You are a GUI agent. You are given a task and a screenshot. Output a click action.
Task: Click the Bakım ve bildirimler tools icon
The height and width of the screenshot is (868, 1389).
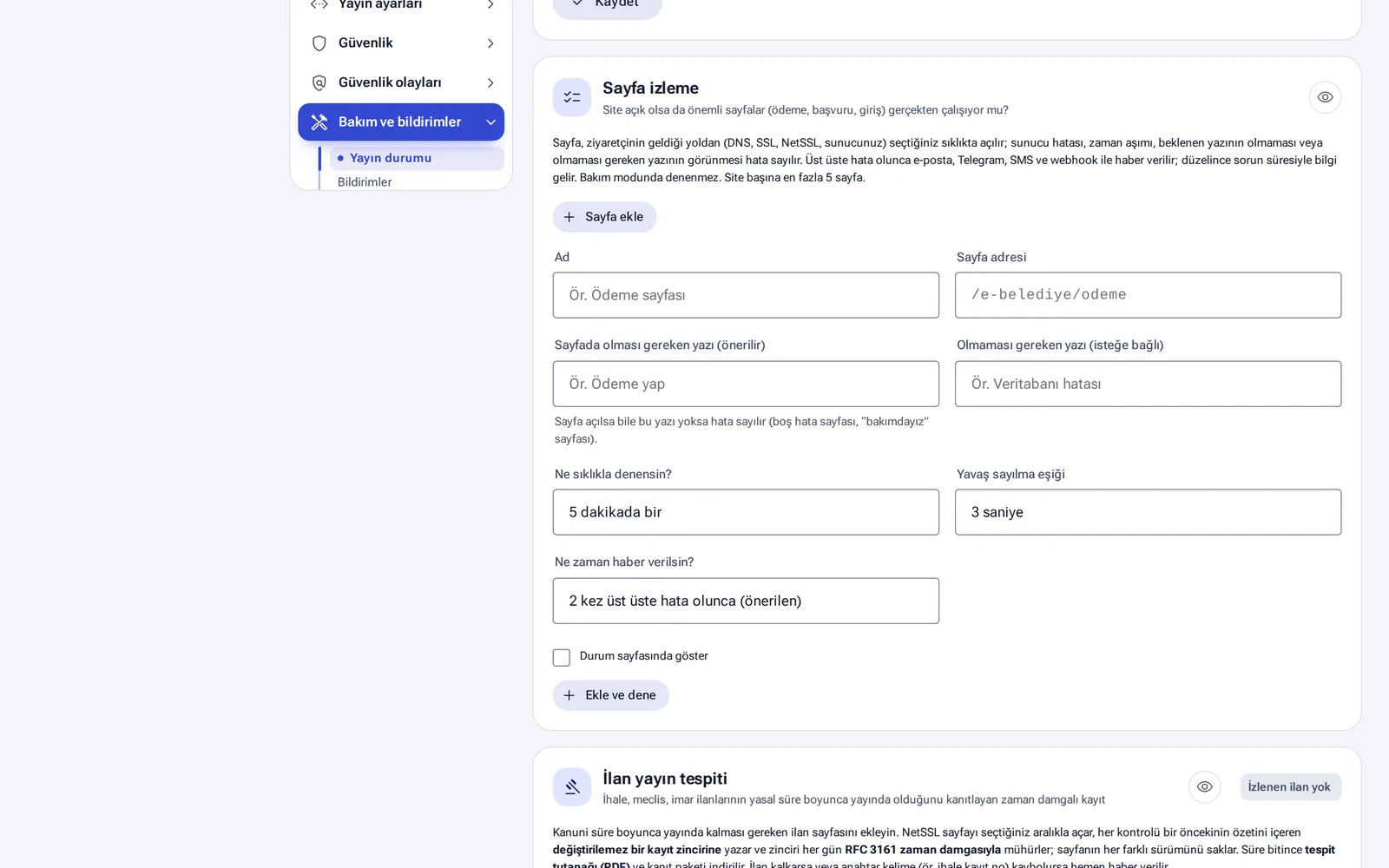[319, 122]
